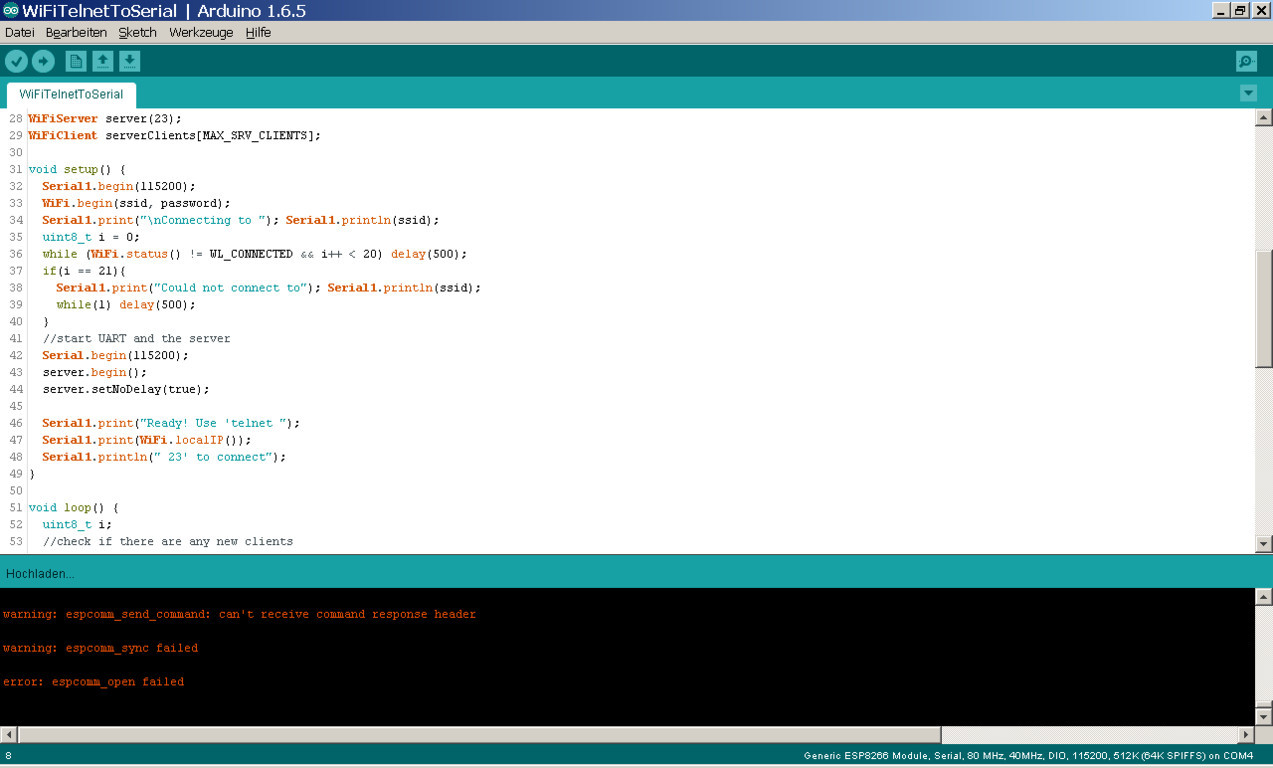Select the WiFiTelnetToSerial tab
This screenshot has height=768, width=1273.
pyautogui.click(x=71, y=95)
